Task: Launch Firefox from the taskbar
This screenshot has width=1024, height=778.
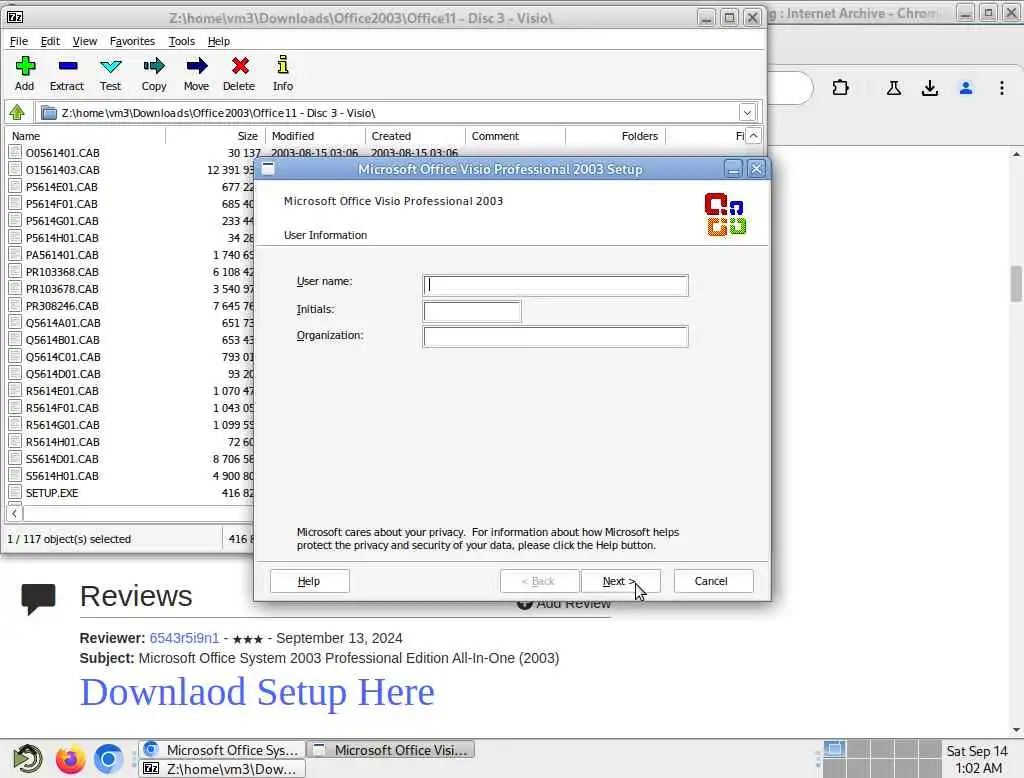Action: tap(71, 759)
